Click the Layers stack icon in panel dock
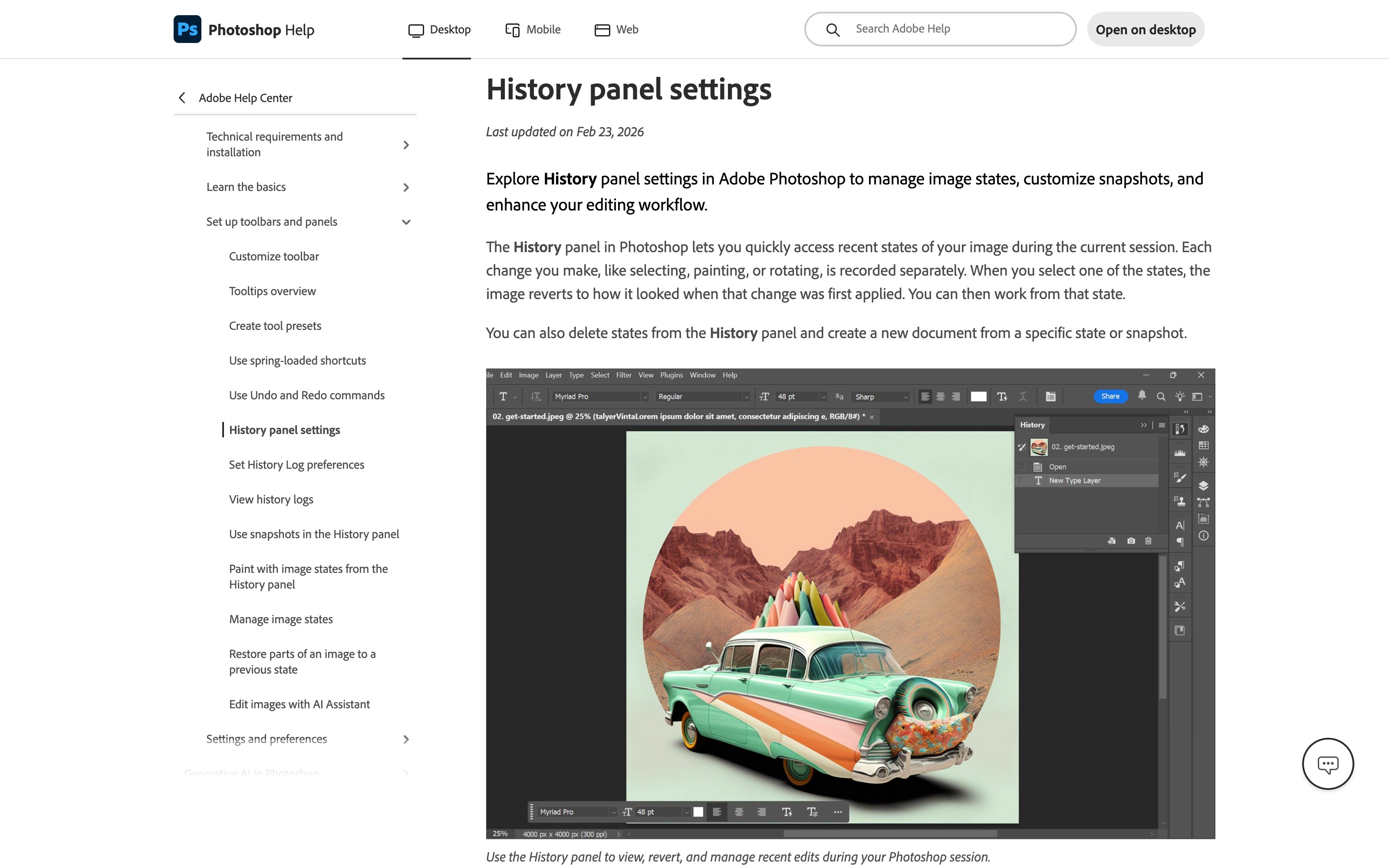 point(1204,486)
